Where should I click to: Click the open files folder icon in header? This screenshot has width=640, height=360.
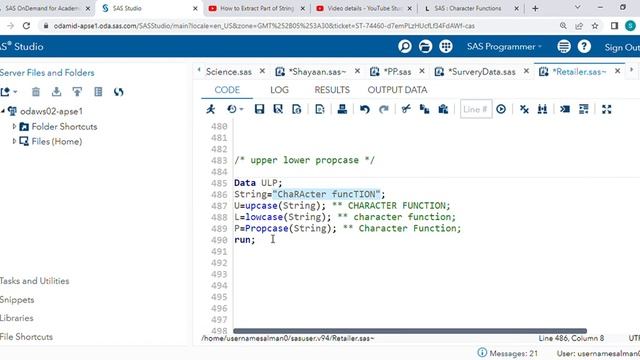tap(425, 47)
